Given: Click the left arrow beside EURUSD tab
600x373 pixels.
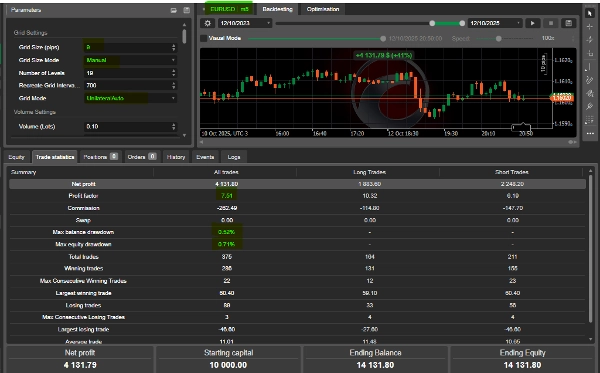Looking at the screenshot, I should 203,9.
